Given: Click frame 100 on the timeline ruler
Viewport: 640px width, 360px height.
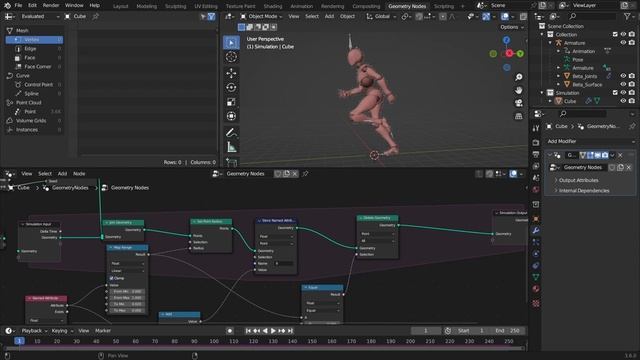Looking at the screenshot, I should click(214, 341).
